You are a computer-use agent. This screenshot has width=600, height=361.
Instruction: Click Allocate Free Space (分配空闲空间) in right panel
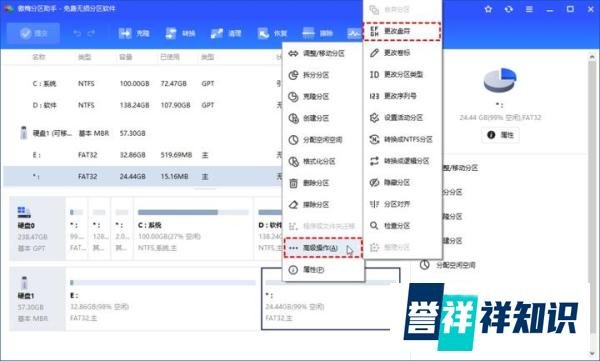coord(448,265)
